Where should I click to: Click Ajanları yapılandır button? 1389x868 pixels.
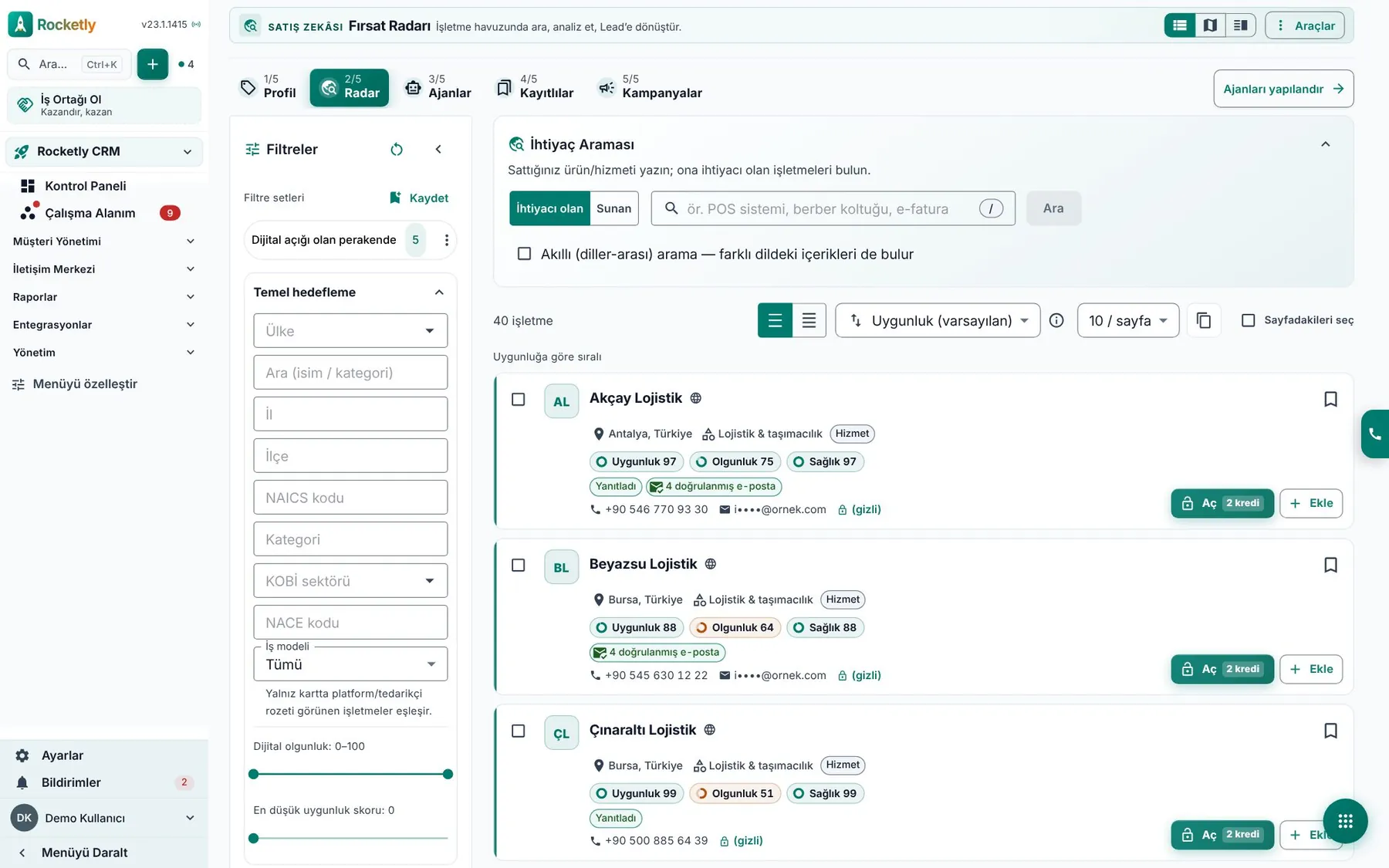[1283, 89]
